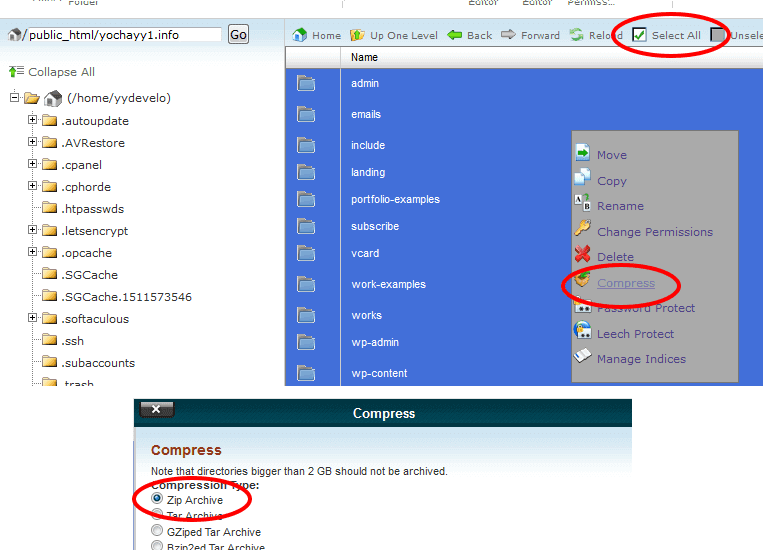Expand the .cpanel folder node
Image resolution: width=764 pixels, height=550 pixels.
click(x=32, y=164)
